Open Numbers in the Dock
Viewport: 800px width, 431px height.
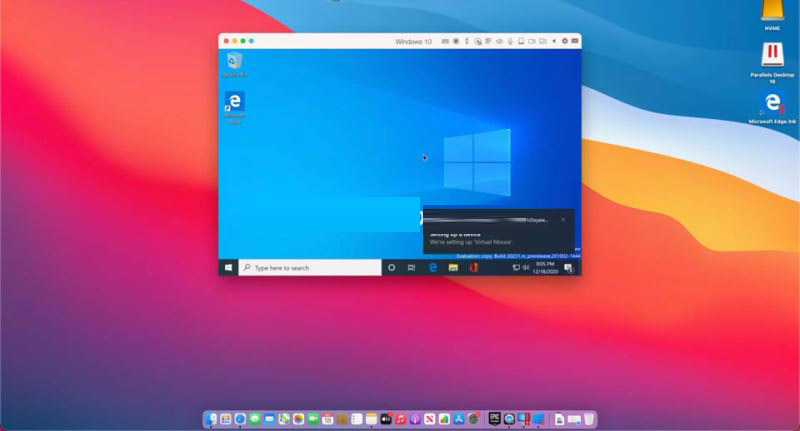pos(444,419)
